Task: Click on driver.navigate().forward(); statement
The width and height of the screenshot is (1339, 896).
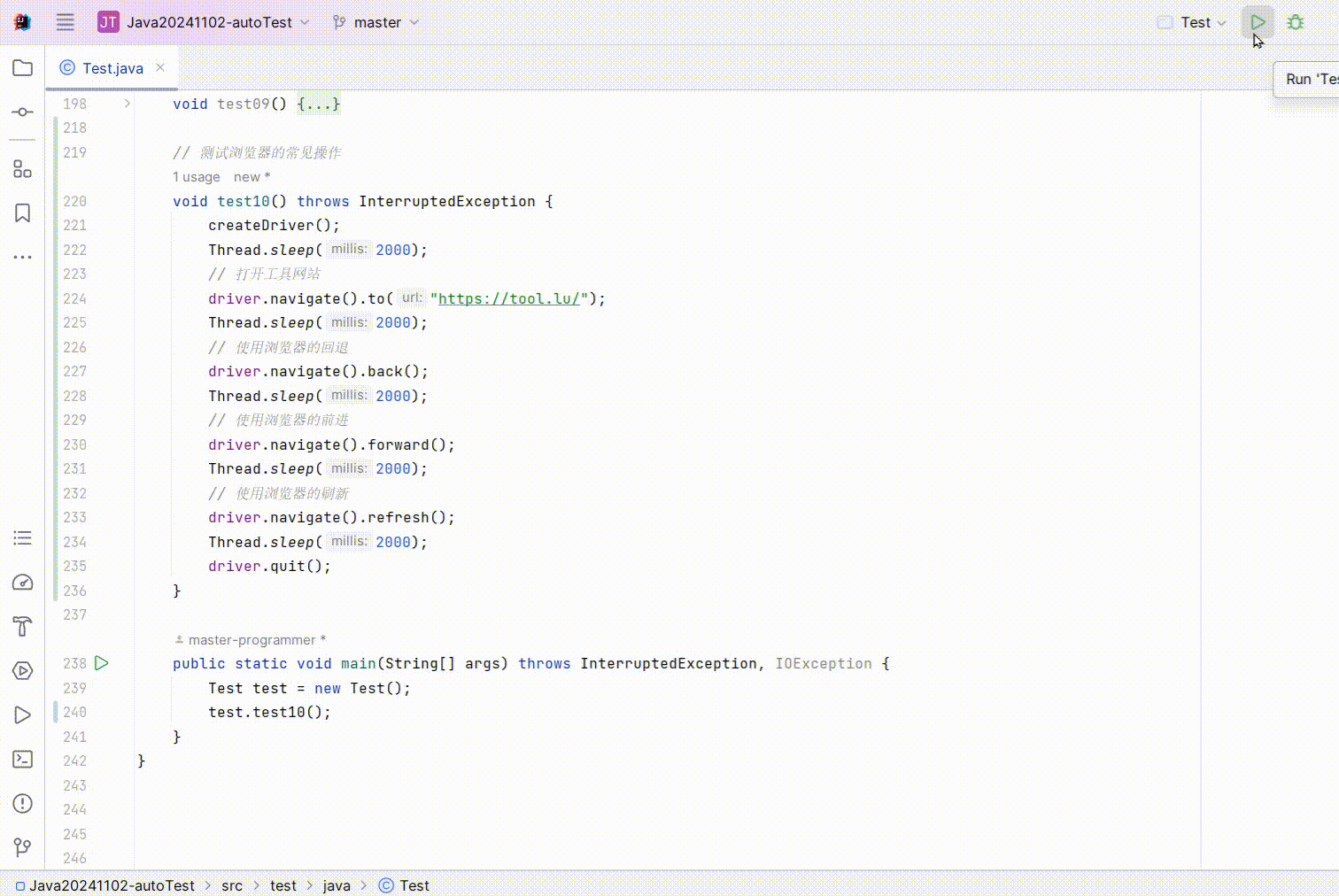Action: pyautogui.click(x=331, y=444)
